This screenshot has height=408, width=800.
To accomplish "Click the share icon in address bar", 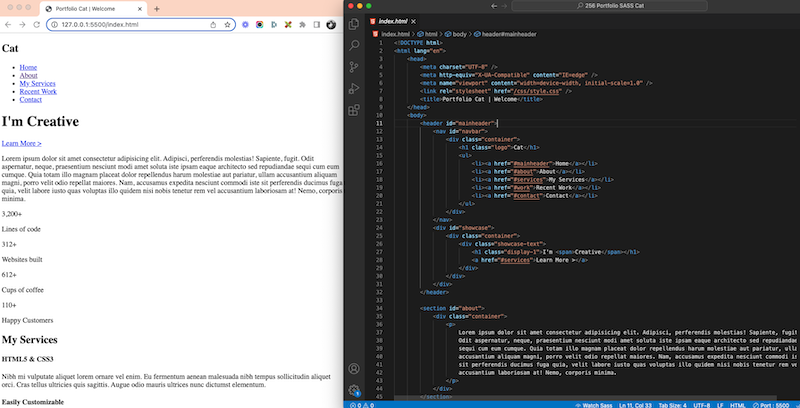I will (x=213, y=24).
